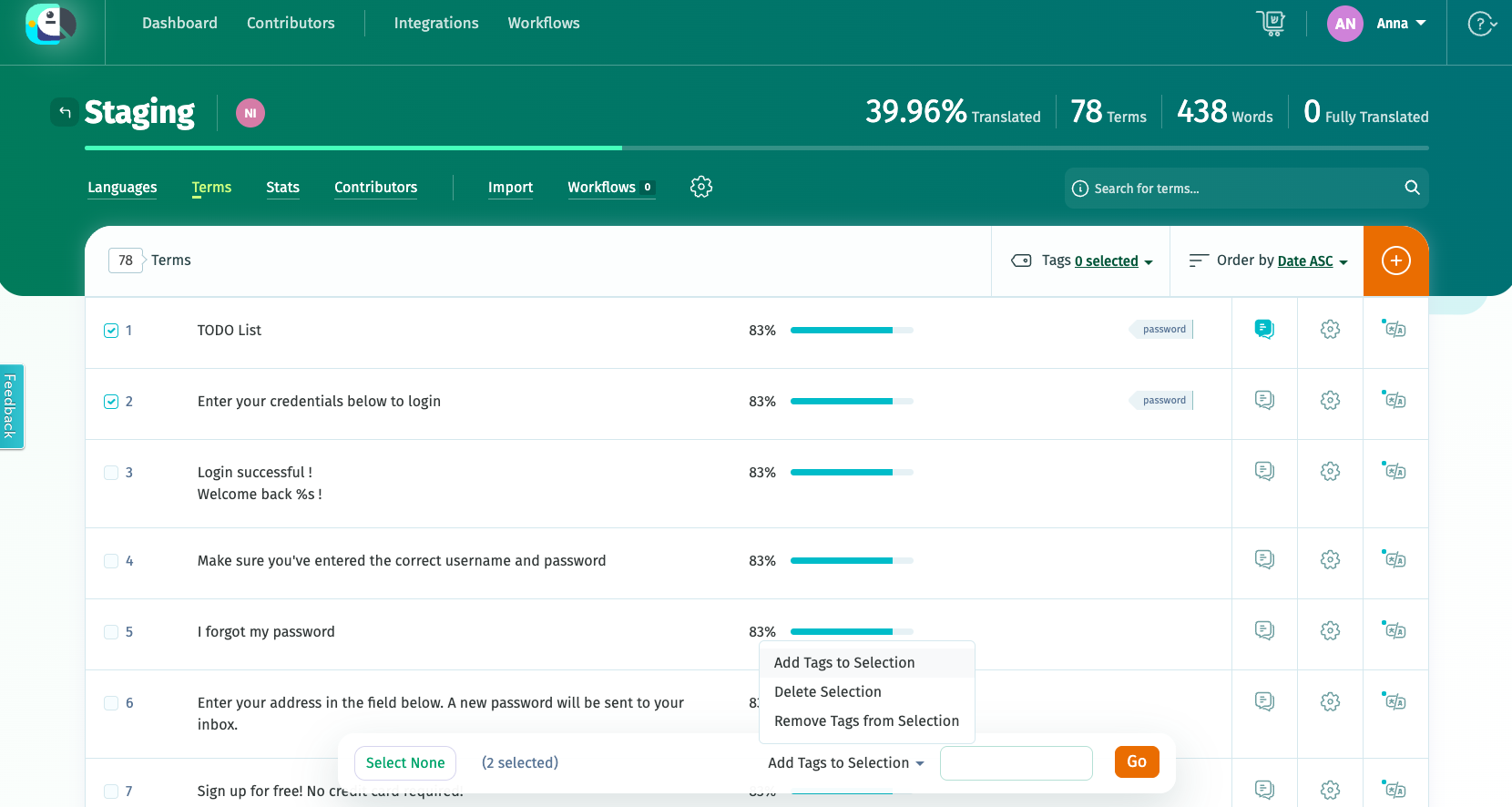The height and width of the screenshot is (807, 1512).
Task: Open translations icon for TODO List term
Action: [x=1395, y=328]
